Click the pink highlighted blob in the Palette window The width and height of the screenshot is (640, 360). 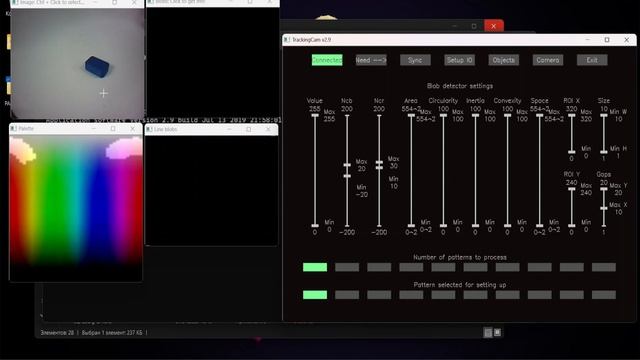pyautogui.click(x=124, y=148)
